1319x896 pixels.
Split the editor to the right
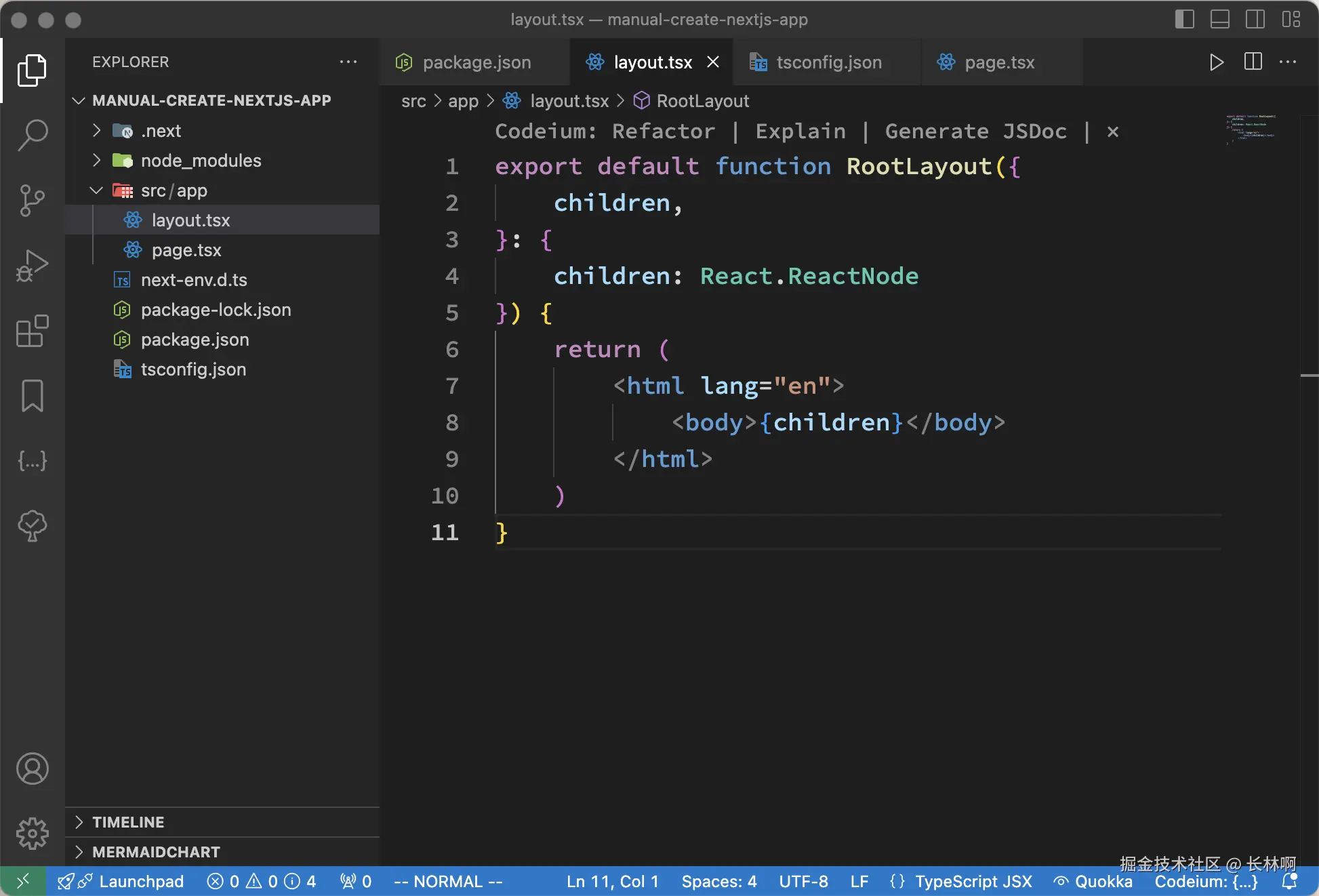[1253, 62]
